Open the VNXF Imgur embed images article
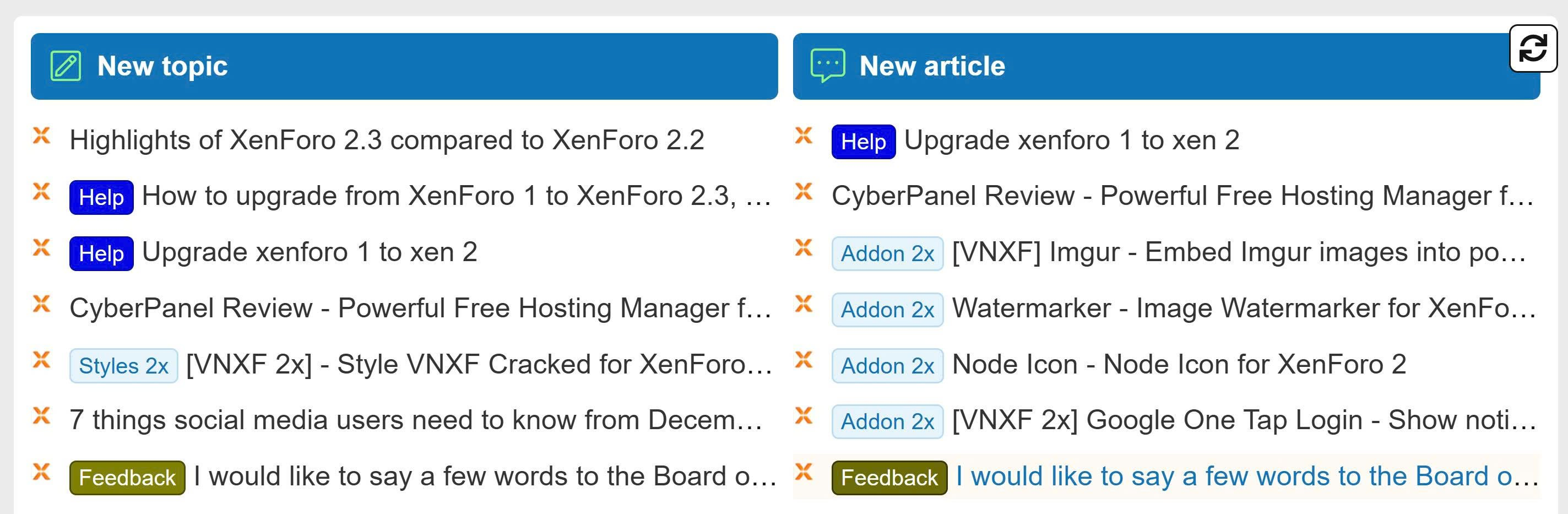 tap(1238, 252)
